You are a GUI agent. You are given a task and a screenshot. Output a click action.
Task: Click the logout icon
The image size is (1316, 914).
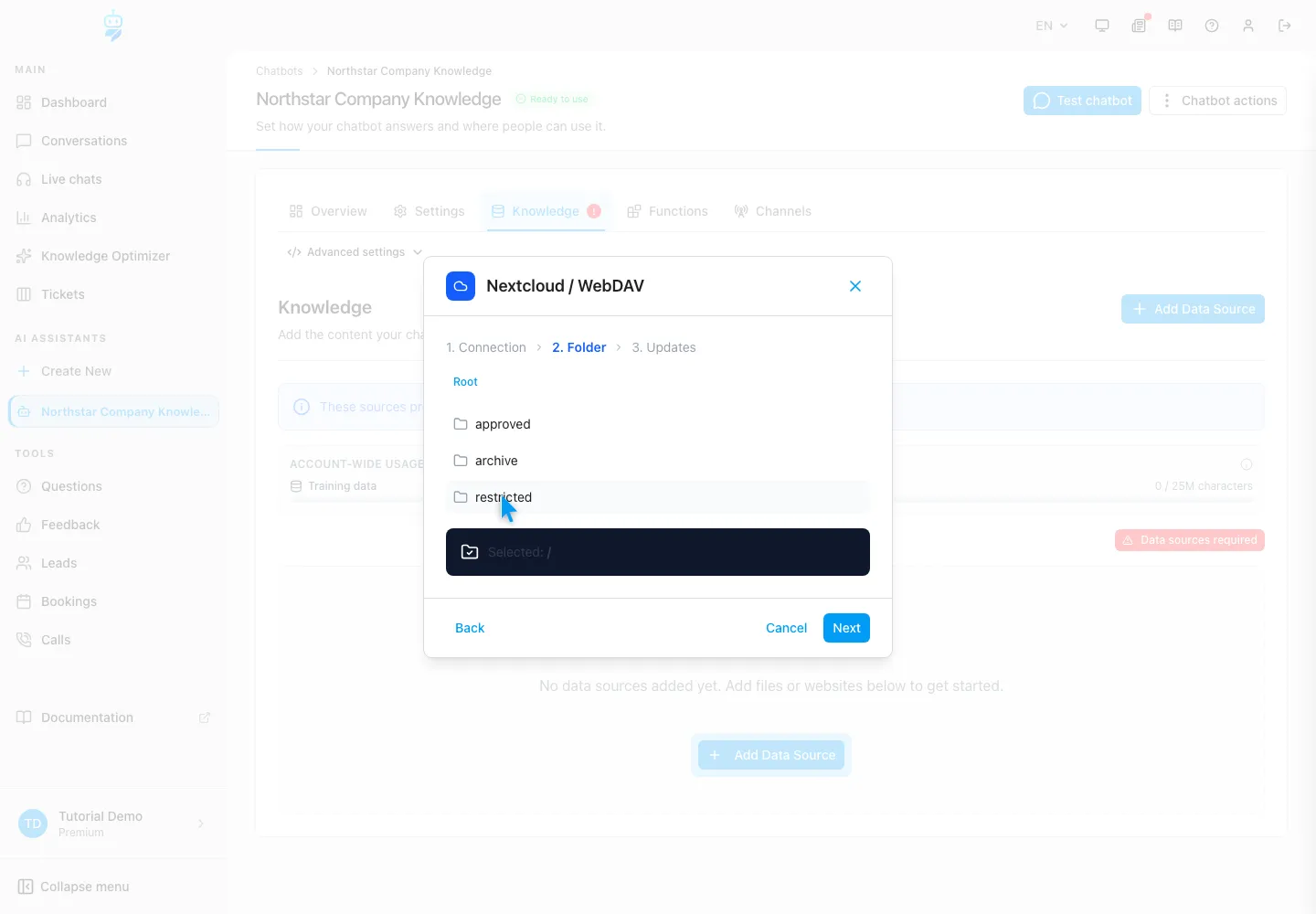click(x=1285, y=26)
